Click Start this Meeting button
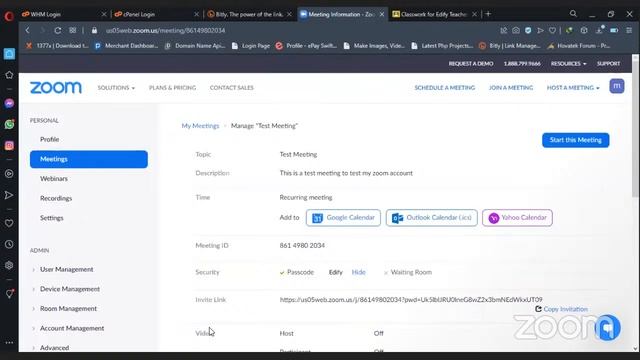The width and height of the screenshot is (640, 360). [x=576, y=140]
